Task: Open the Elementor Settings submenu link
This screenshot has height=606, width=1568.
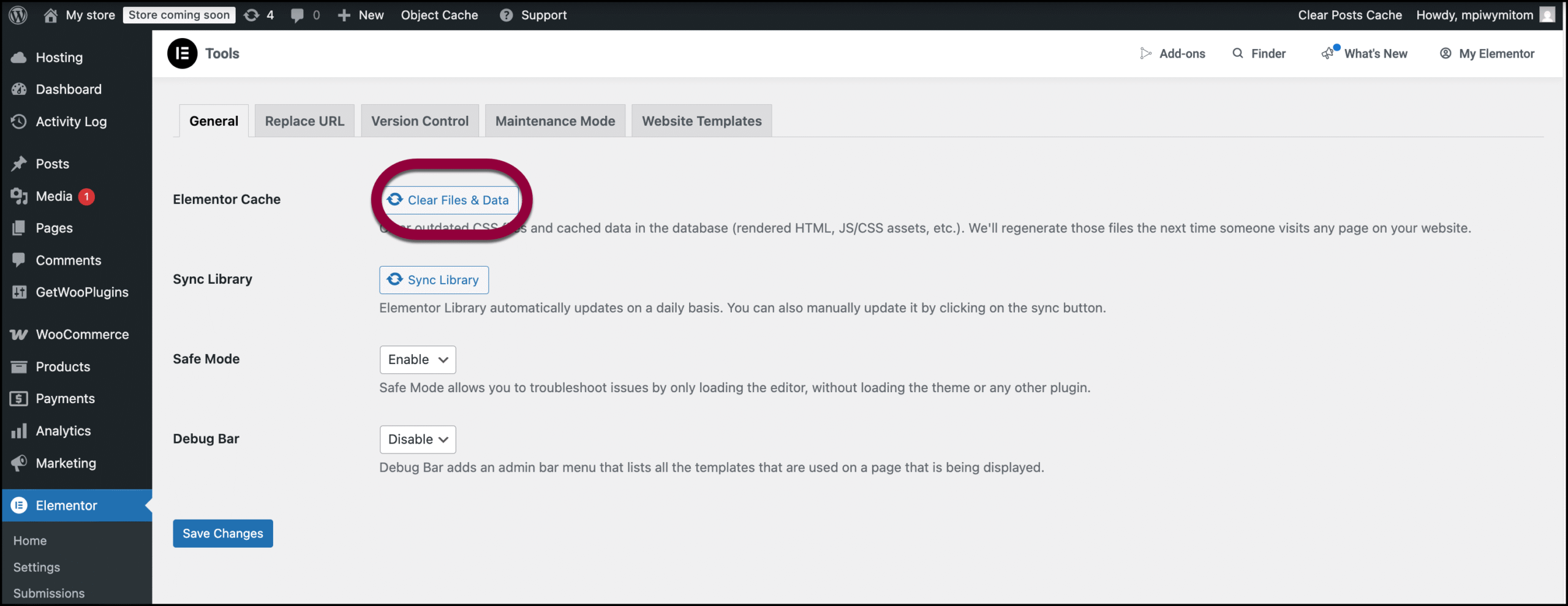Action: 37,567
